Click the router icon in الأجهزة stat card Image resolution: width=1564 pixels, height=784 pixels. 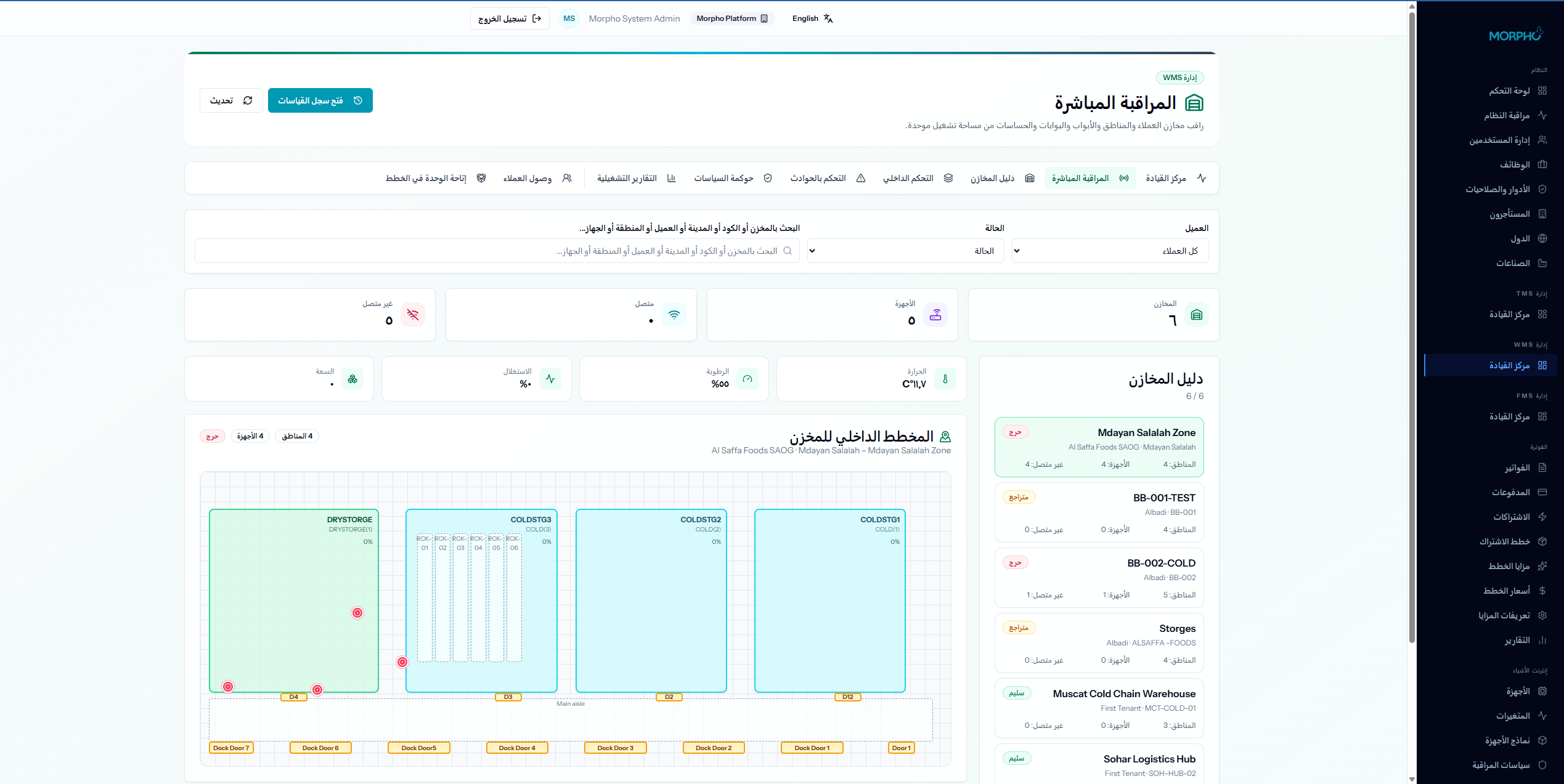935,315
